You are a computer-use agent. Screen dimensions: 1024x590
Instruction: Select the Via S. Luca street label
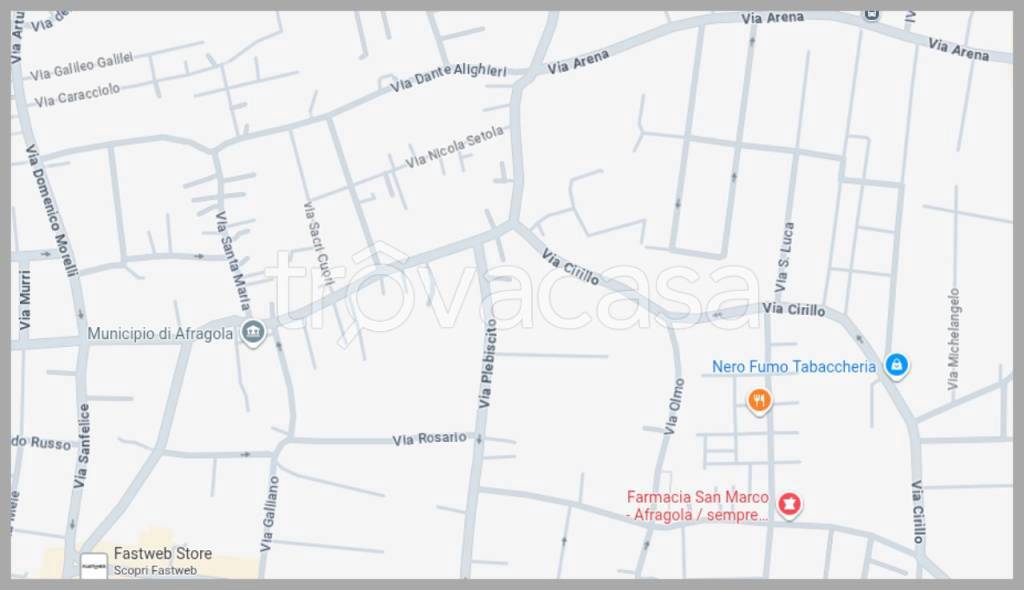(784, 257)
